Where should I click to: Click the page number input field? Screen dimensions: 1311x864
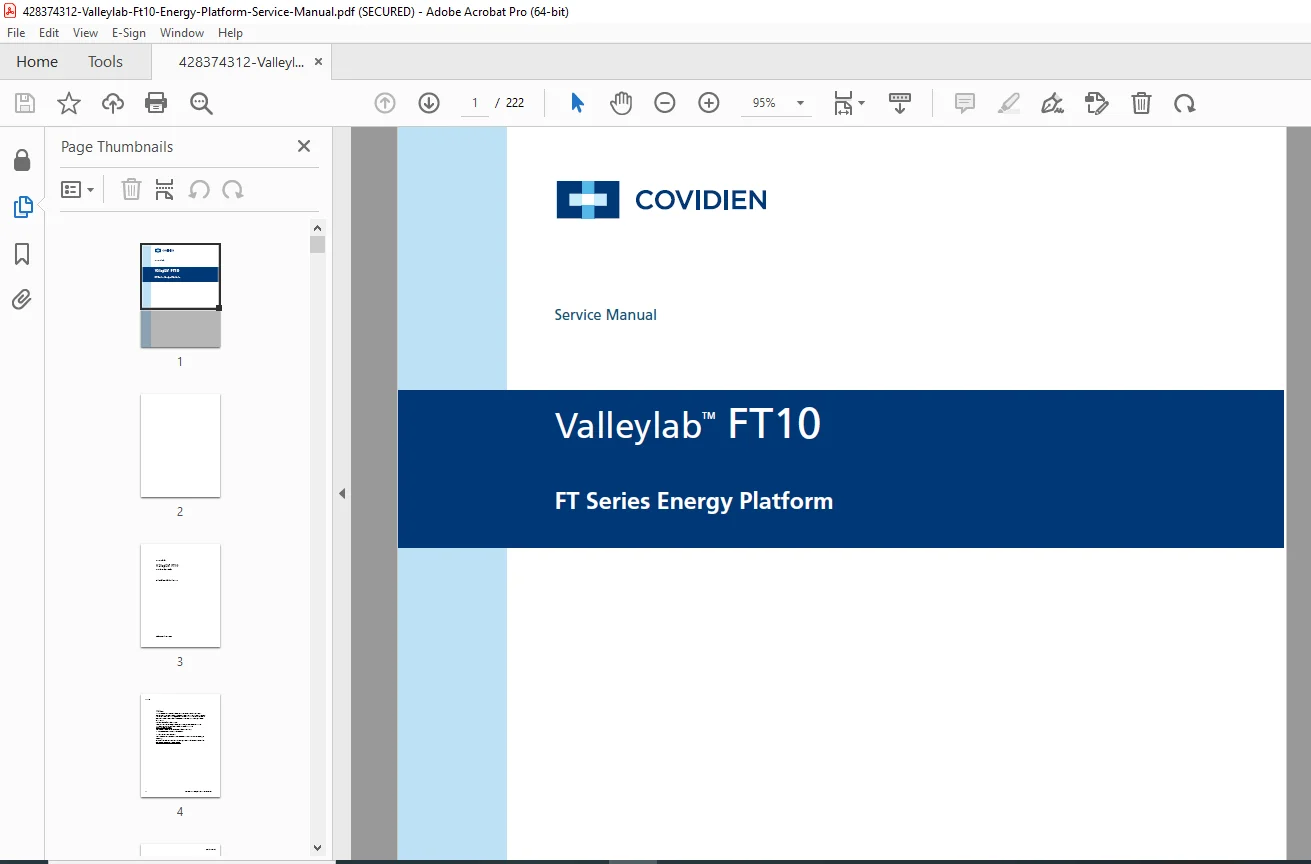(474, 103)
